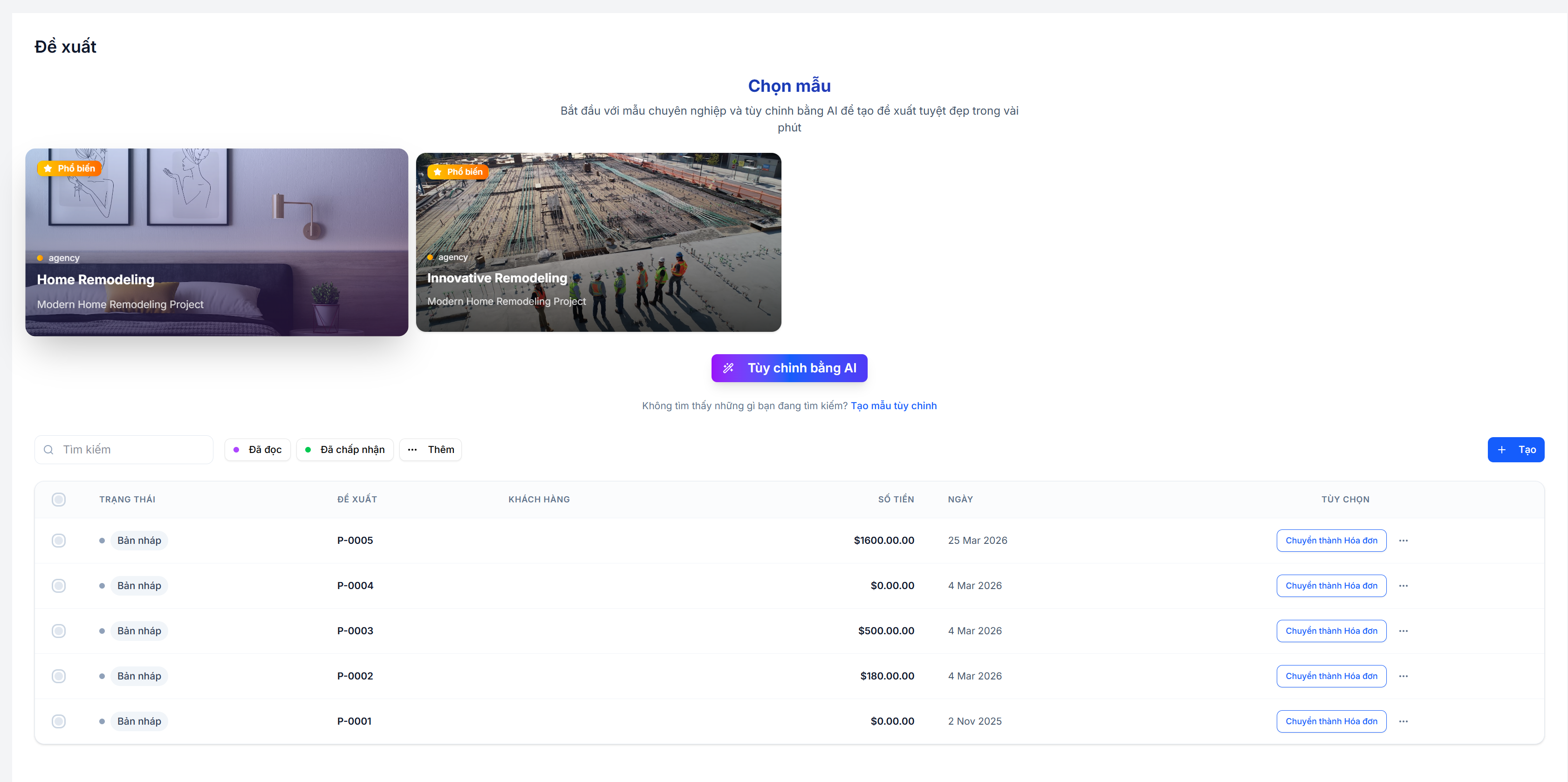Open more options for proposal P-0003

(x=1403, y=631)
